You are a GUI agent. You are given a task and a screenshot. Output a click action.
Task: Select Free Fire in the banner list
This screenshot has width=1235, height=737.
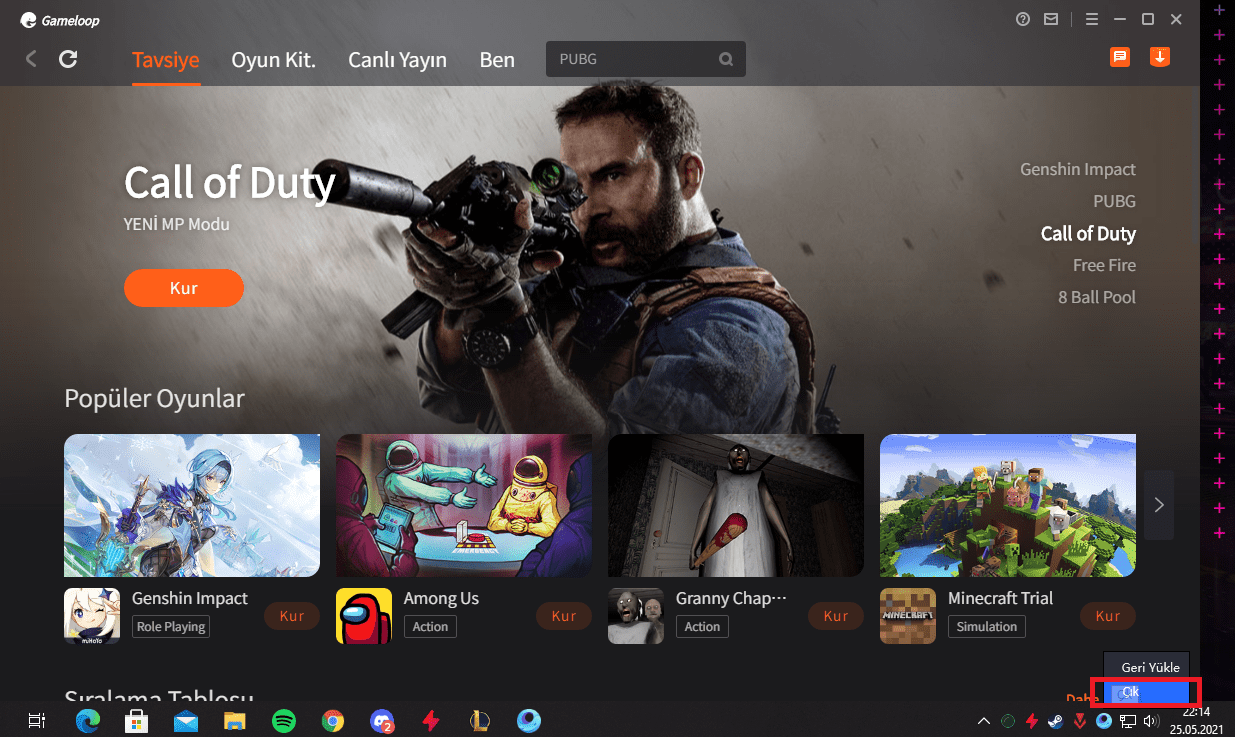click(x=1104, y=265)
